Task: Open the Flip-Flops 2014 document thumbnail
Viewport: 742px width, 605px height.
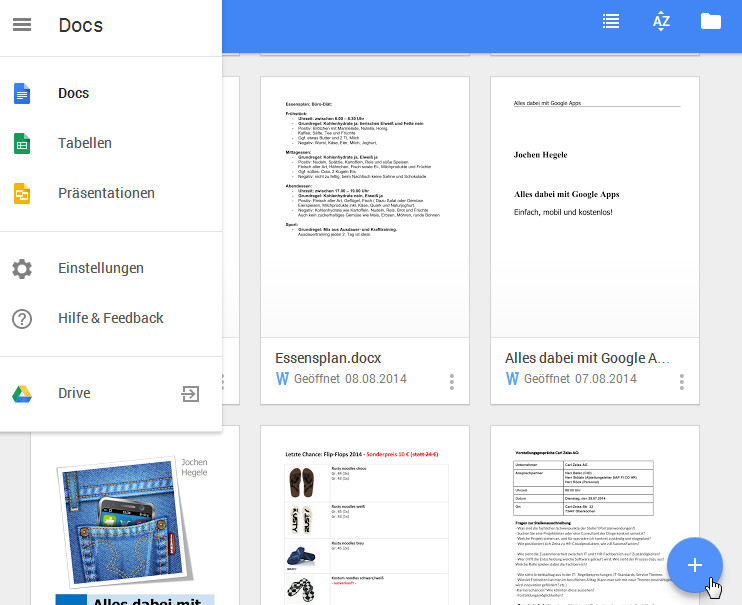Action: coord(365,515)
